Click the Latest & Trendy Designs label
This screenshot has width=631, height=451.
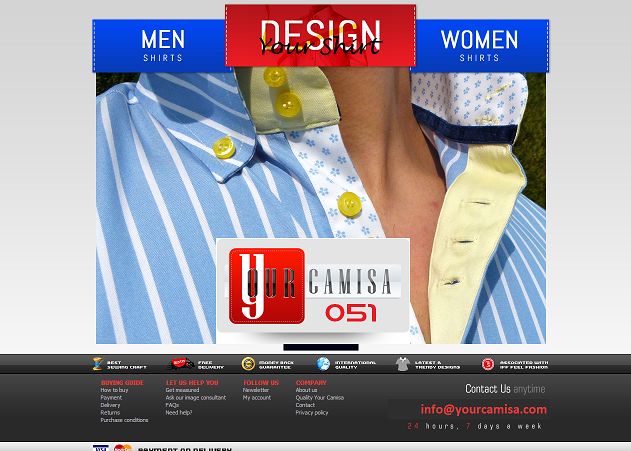pos(437,365)
